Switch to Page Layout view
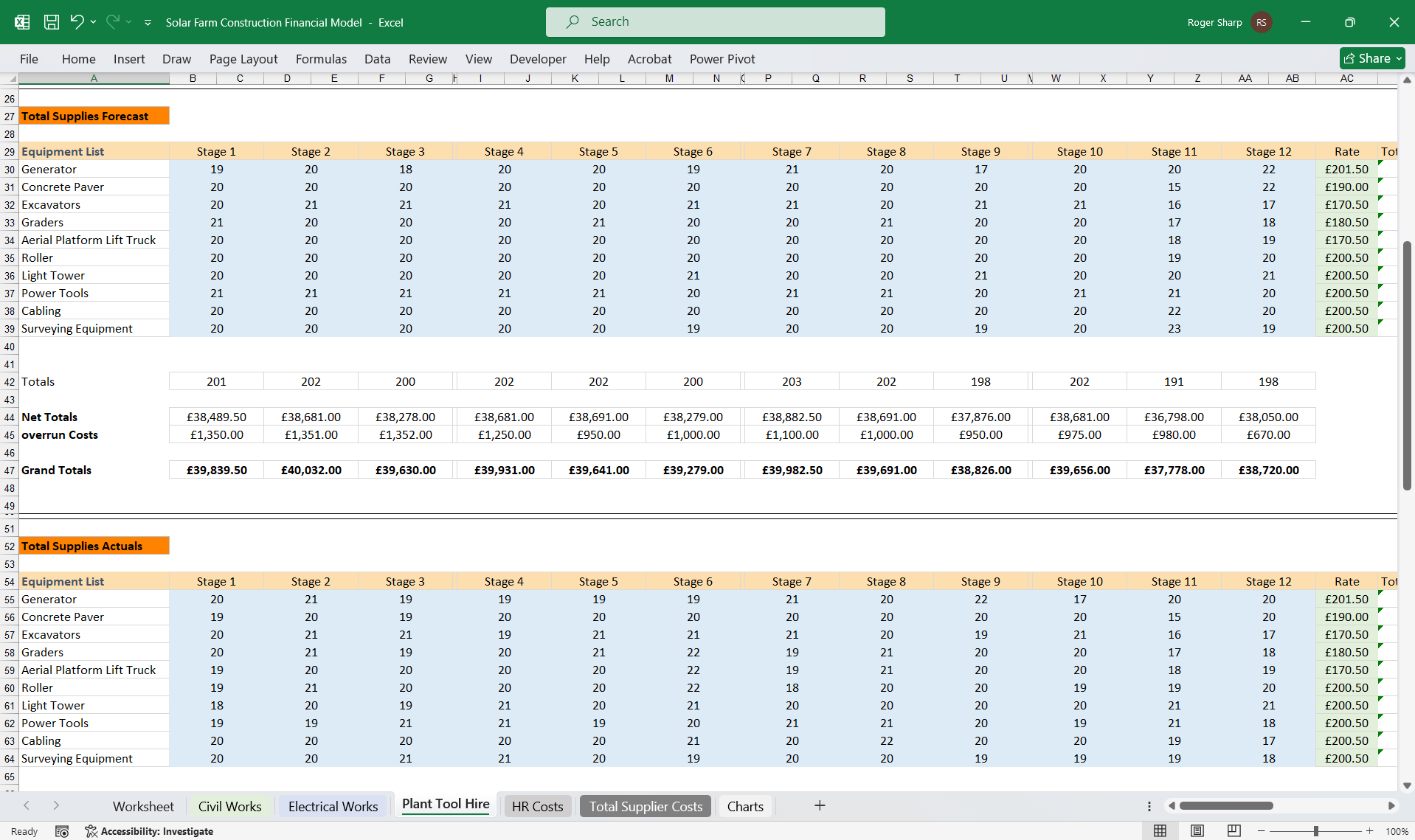 coord(1197,831)
